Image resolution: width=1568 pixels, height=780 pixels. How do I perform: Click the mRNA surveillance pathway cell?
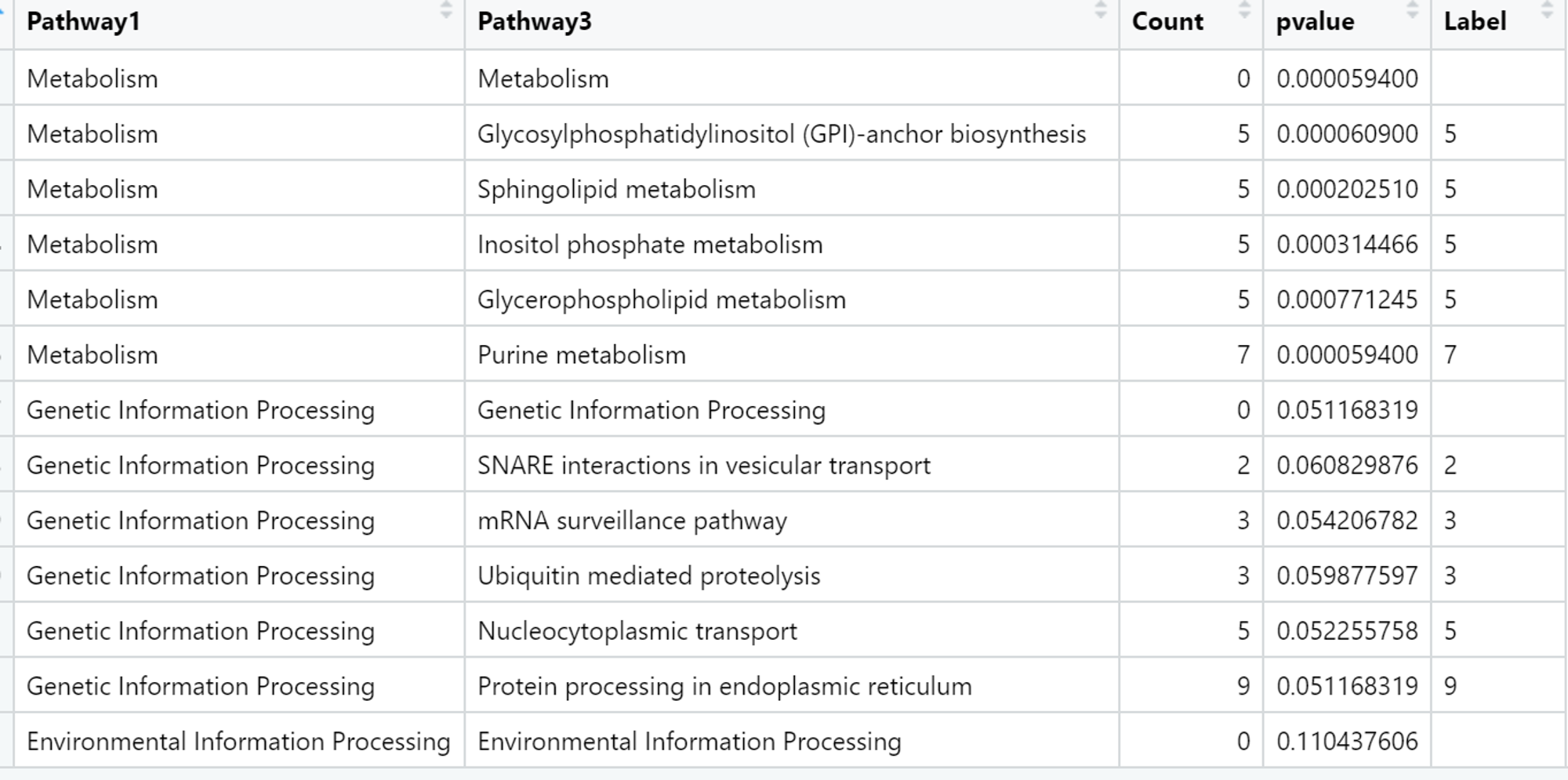point(792,520)
